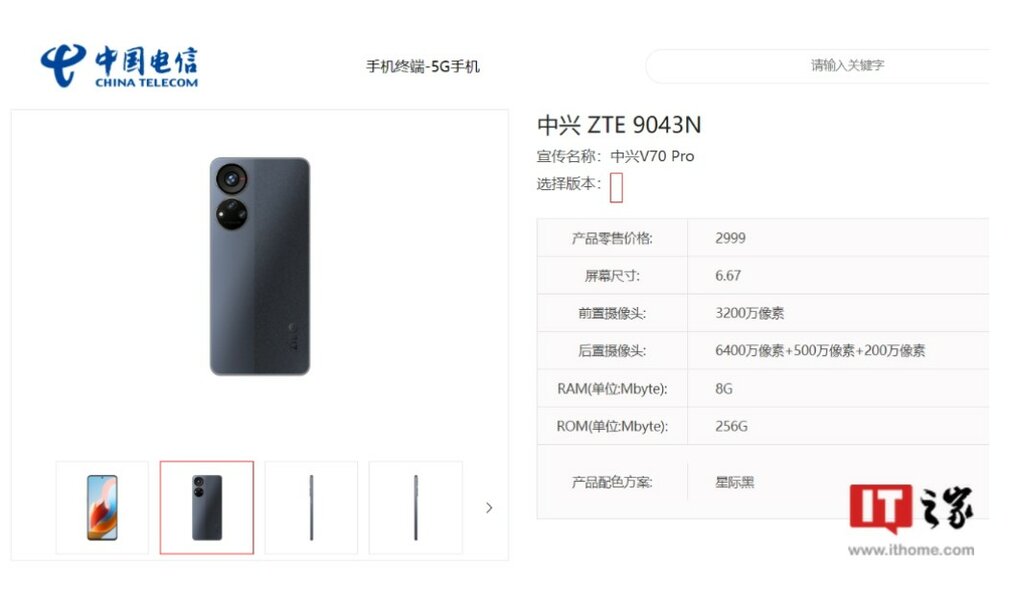Click the 后置摄像头 specification value
1024x614 pixels.
(x=820, y=351)
